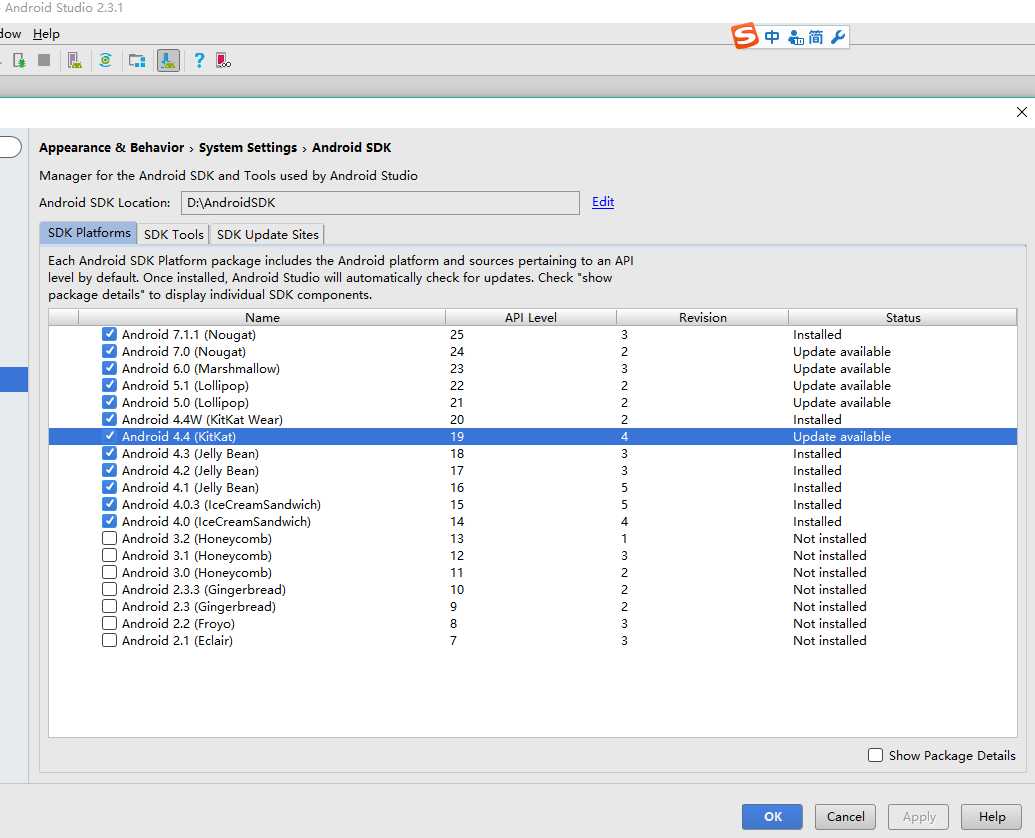
Task: Click Installed status for Android 7.1.1
Action: (x=817, y=335)
